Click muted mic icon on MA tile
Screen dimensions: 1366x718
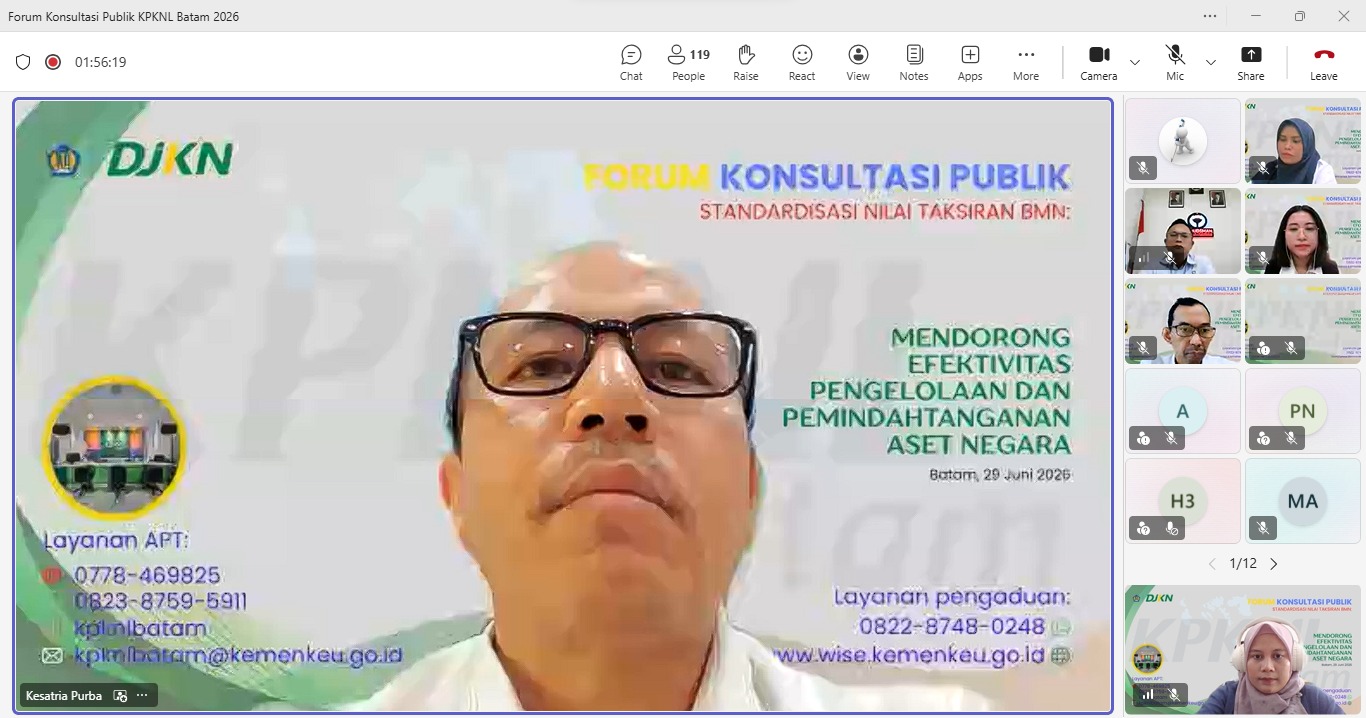pyautogui.click(x=1263, y=528)
